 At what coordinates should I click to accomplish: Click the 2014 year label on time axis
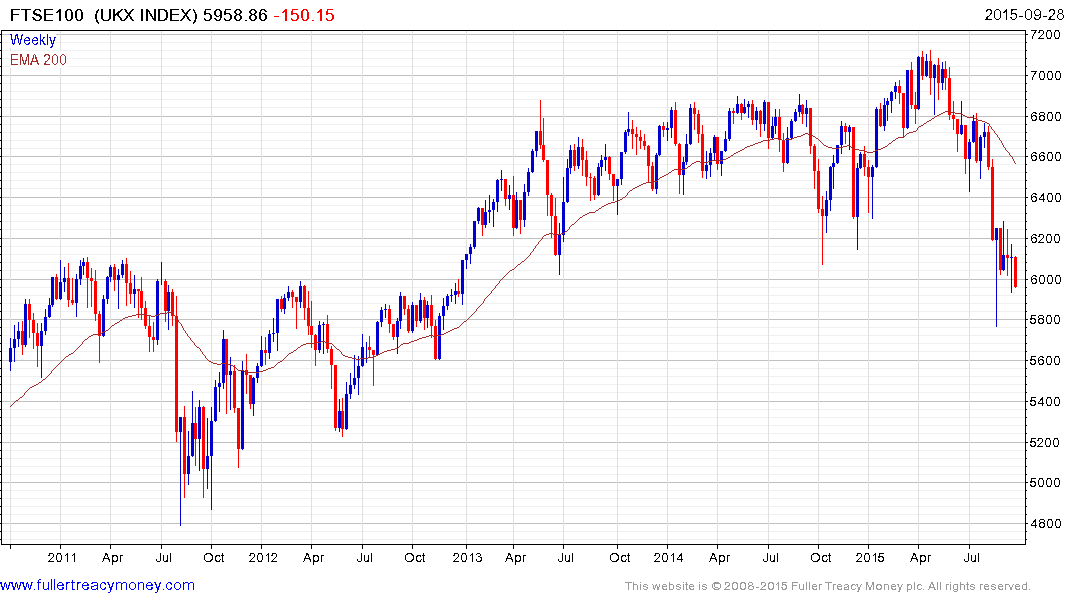pyautogui.click(x=668, y=557)
